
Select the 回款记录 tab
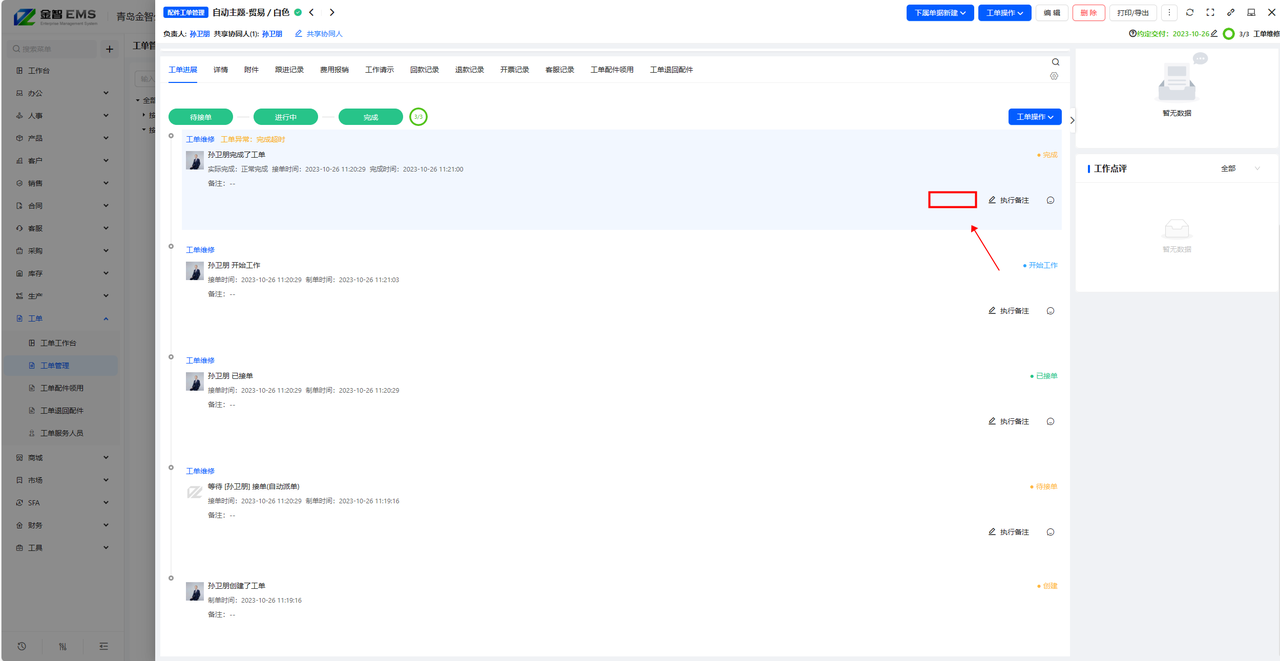[425, 70]
